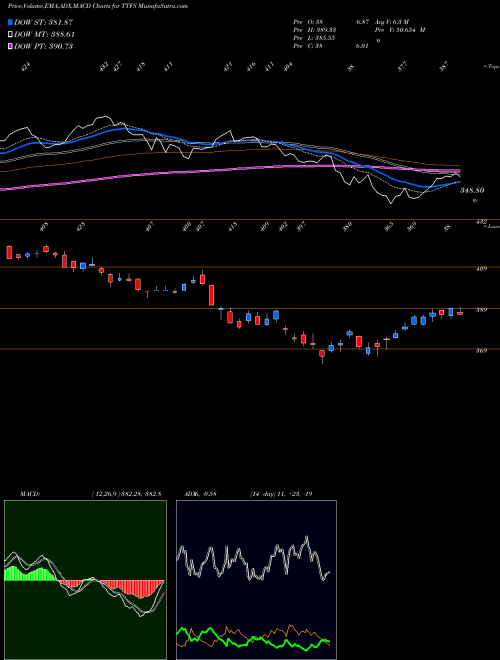Click the 432 price level label

coord(481,221)
